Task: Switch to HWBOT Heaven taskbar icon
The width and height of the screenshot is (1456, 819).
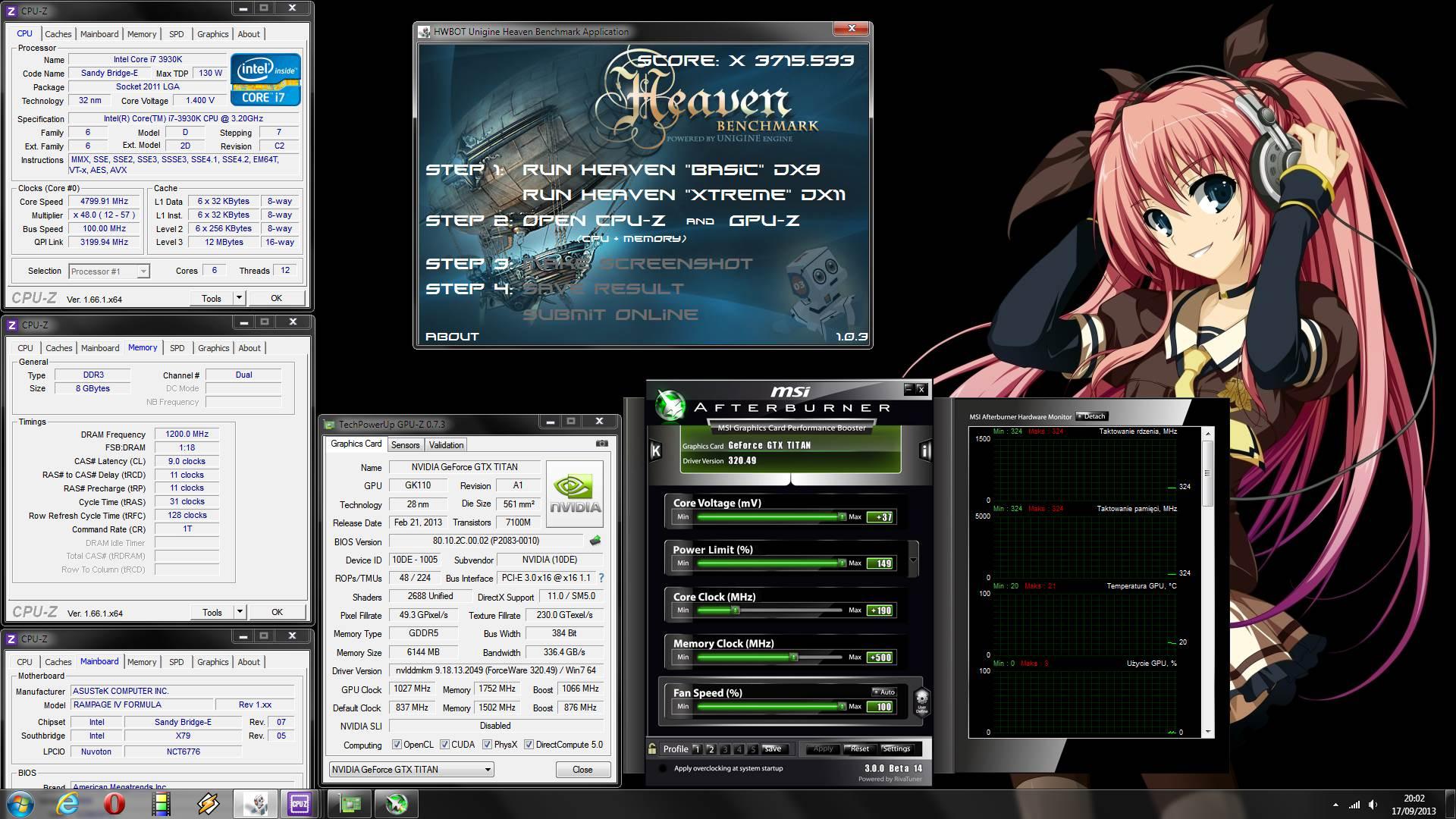Action: pos(255,804)
